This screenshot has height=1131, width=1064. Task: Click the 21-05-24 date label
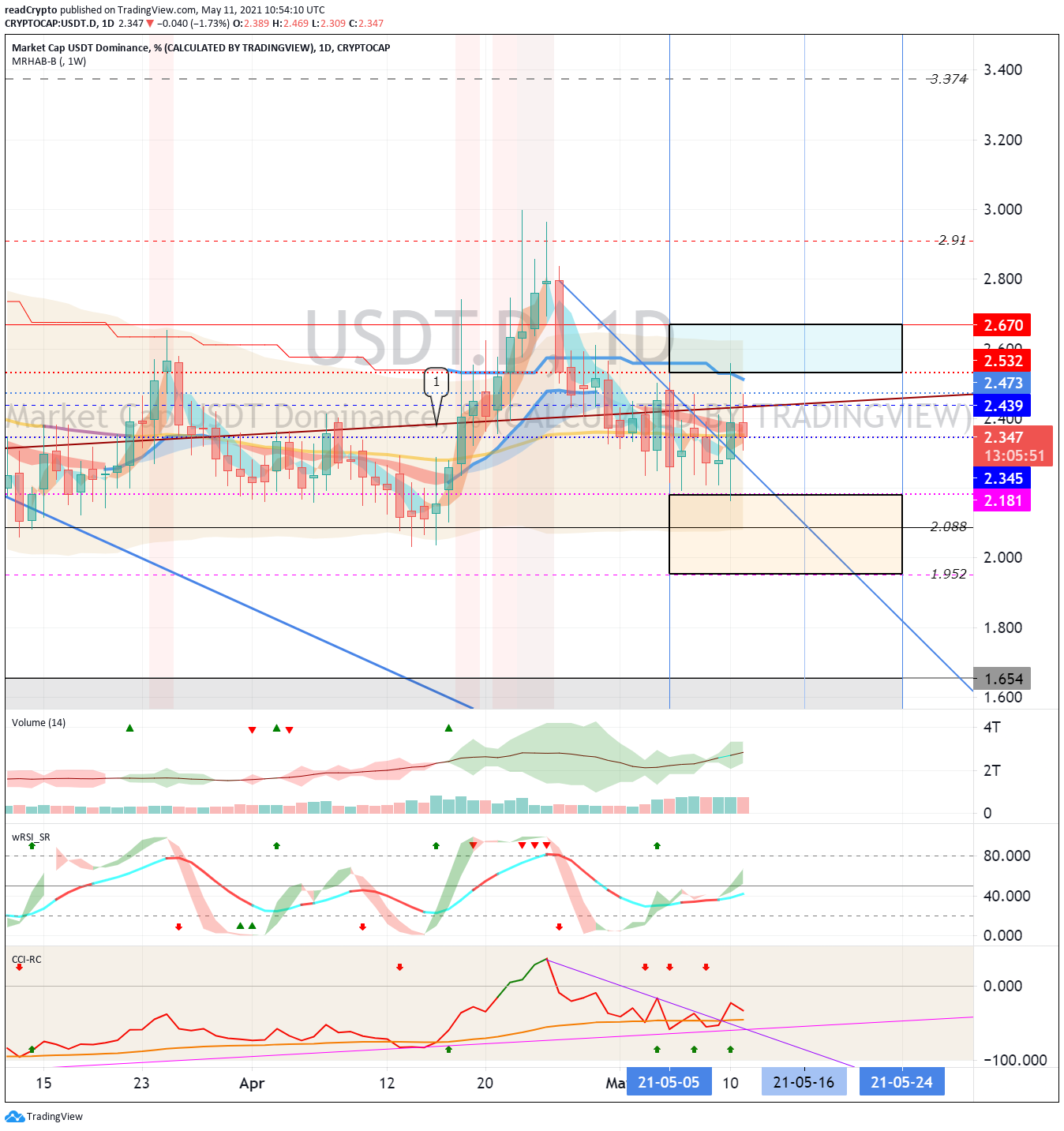(x=901, y=1082)
